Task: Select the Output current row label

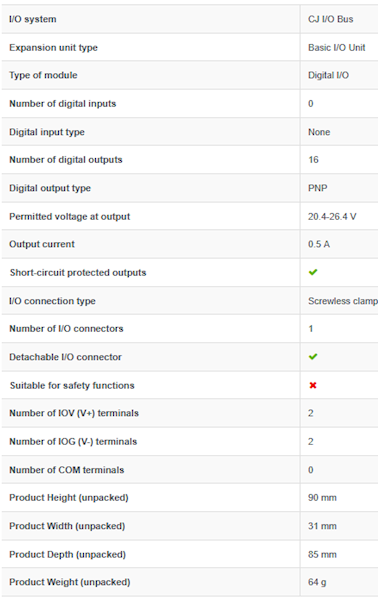Action: click(42, 244)
